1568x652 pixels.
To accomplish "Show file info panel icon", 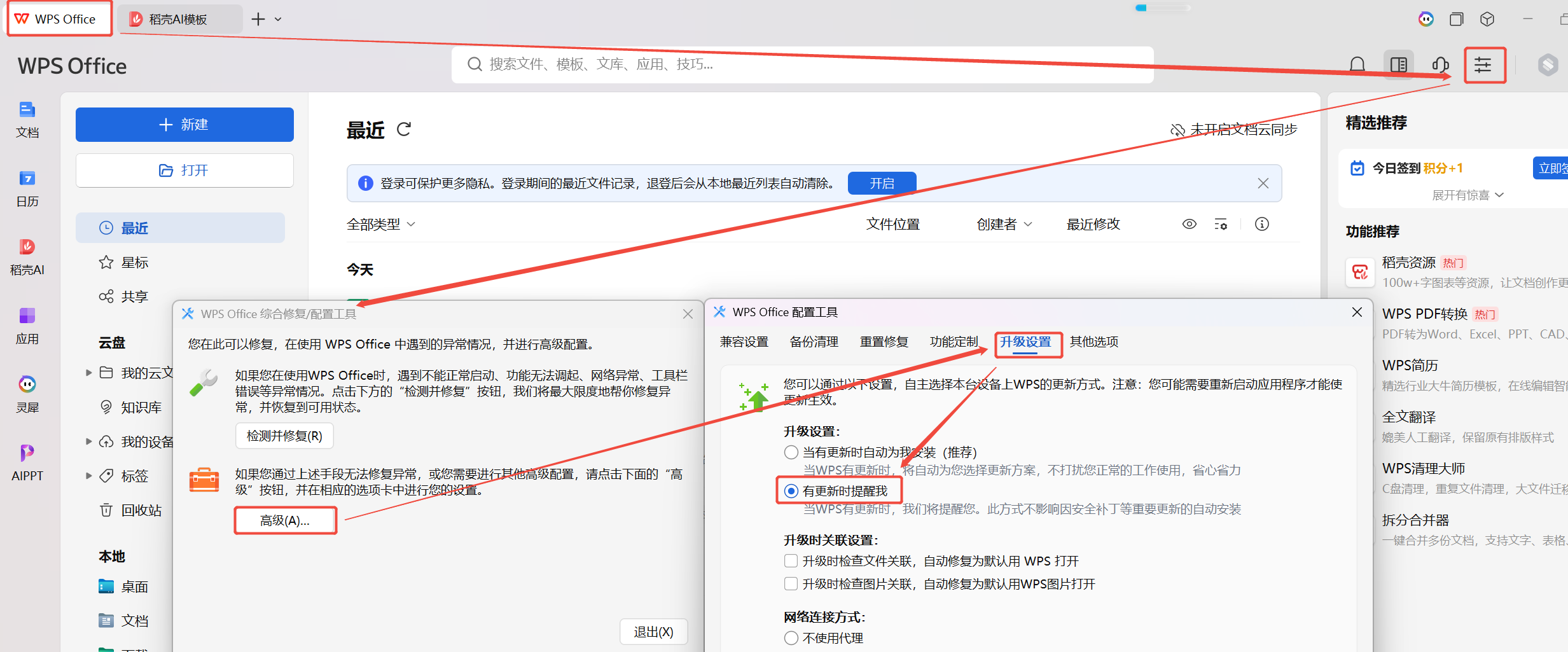I will coord(1262,224).
